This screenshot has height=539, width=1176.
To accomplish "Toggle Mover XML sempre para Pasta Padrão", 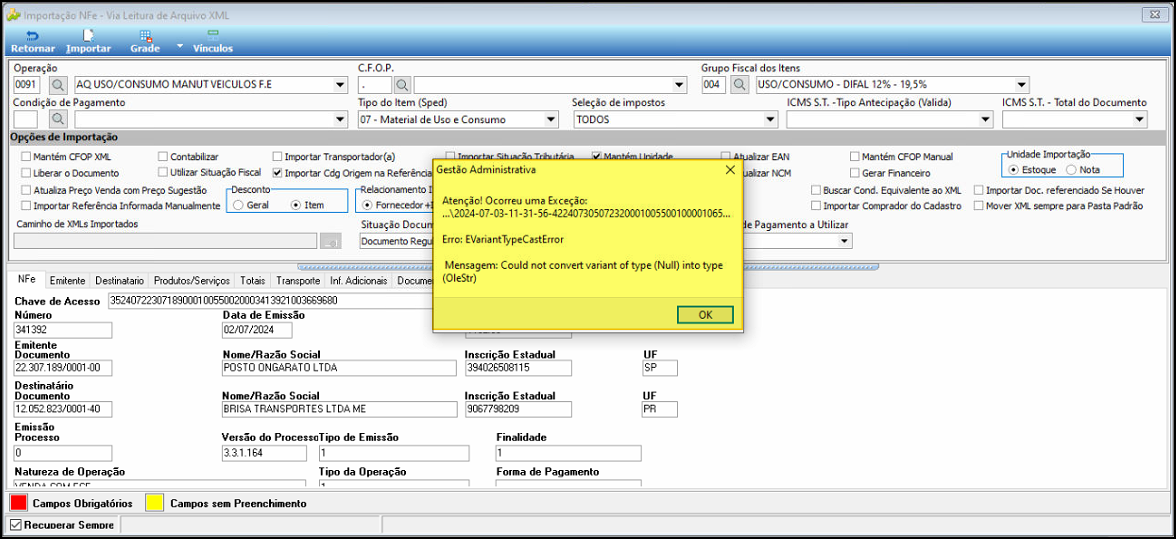I will point(979,205).
